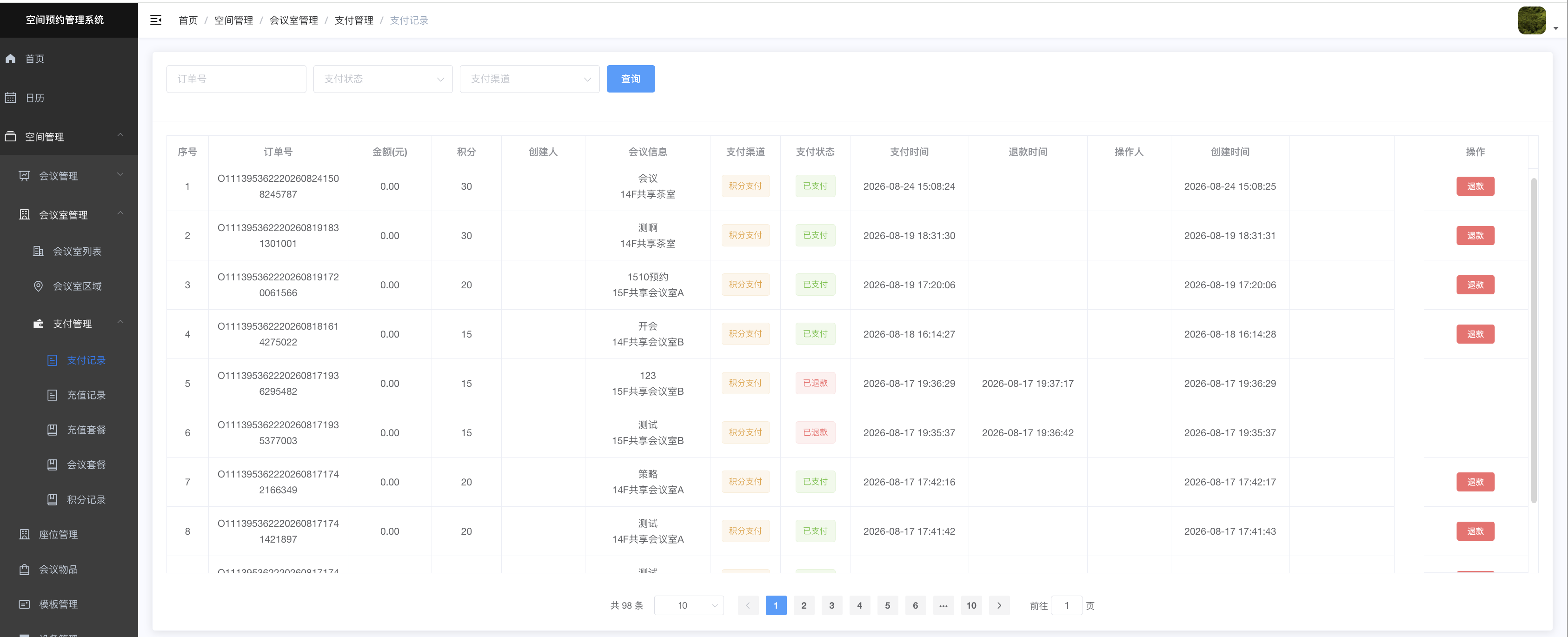This screenshot has width=1568, height=637.
Task: Click the 订单号 search input field
Action: [x=236, y=79]
